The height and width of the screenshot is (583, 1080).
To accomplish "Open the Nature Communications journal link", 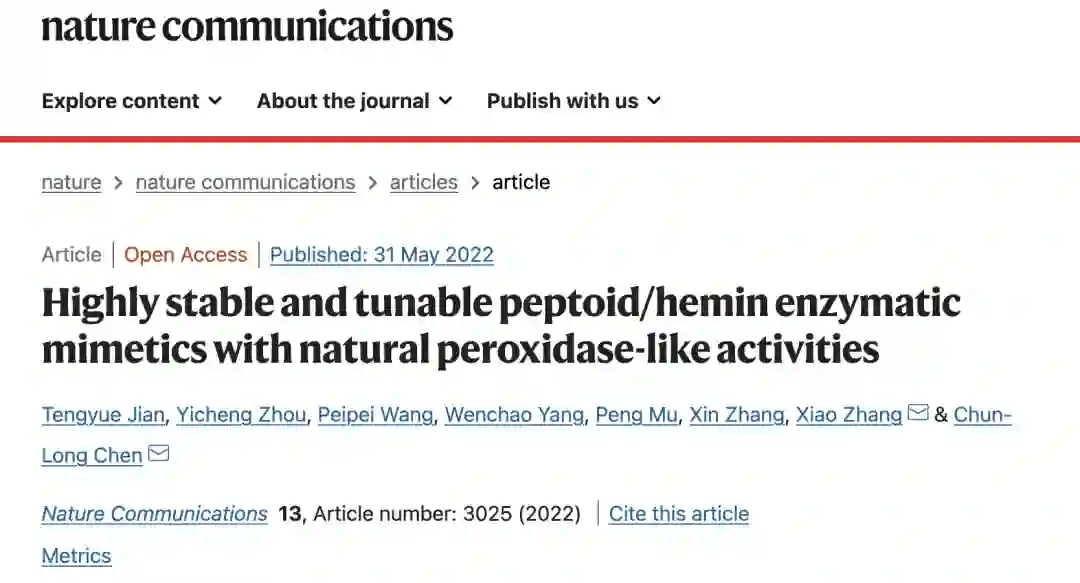I will pyautogui.click(x=154, y=514).
